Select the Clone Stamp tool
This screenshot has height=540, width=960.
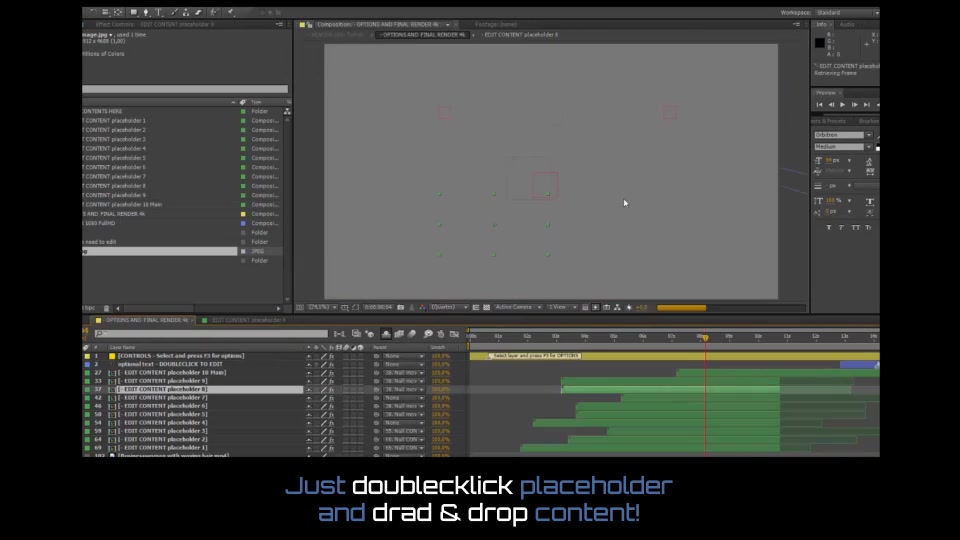pyautogui.click(x=186, y=12)
